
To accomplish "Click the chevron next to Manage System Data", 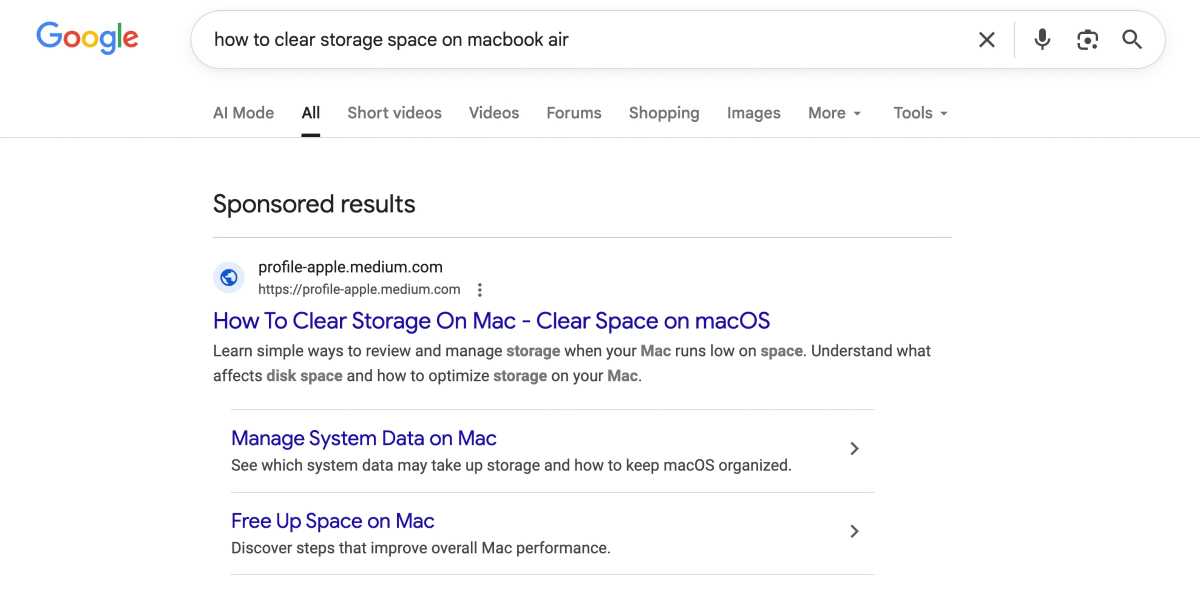I will (x=855, y=449).
